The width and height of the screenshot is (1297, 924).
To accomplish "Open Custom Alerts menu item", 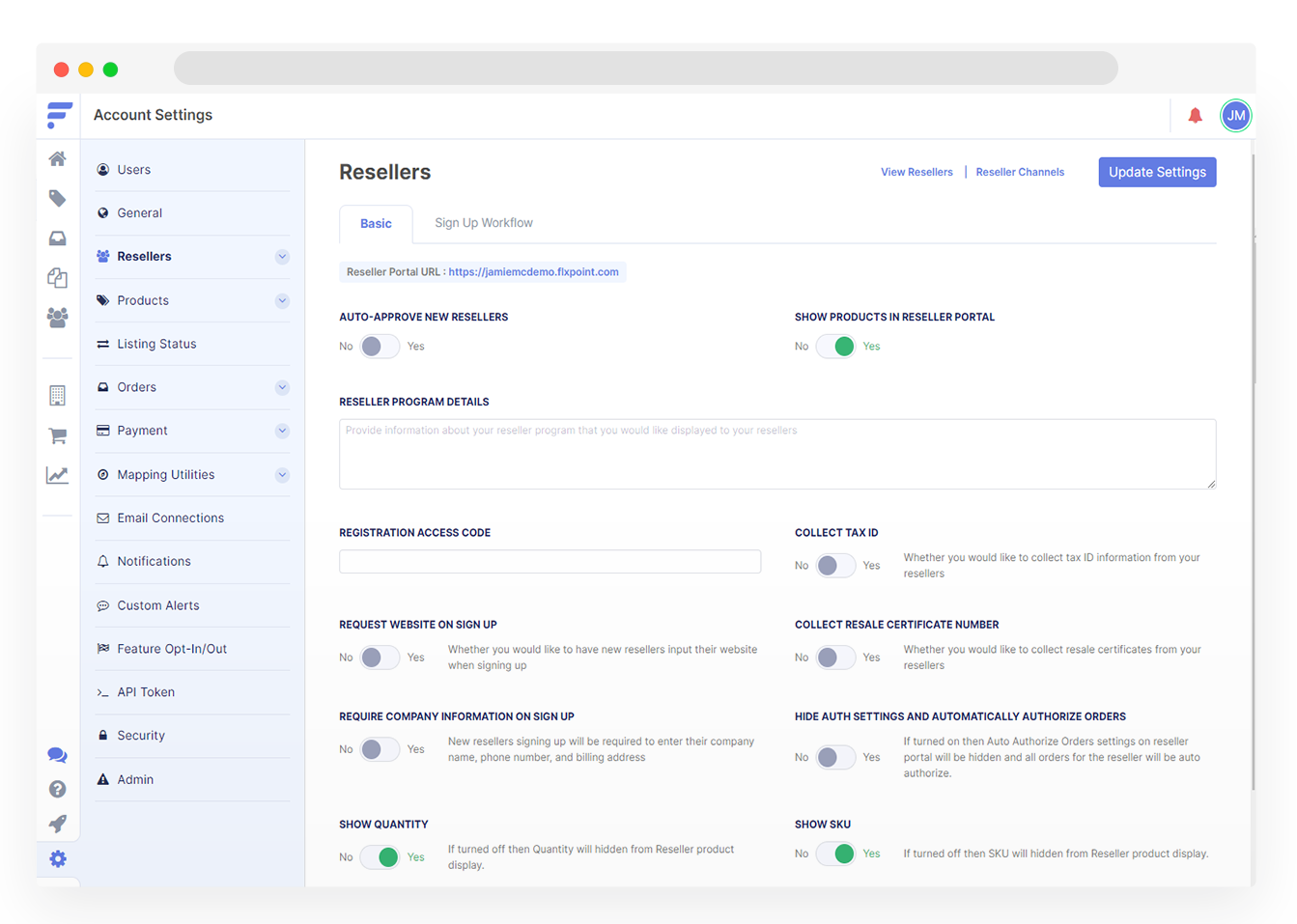I will click(193, 605).
